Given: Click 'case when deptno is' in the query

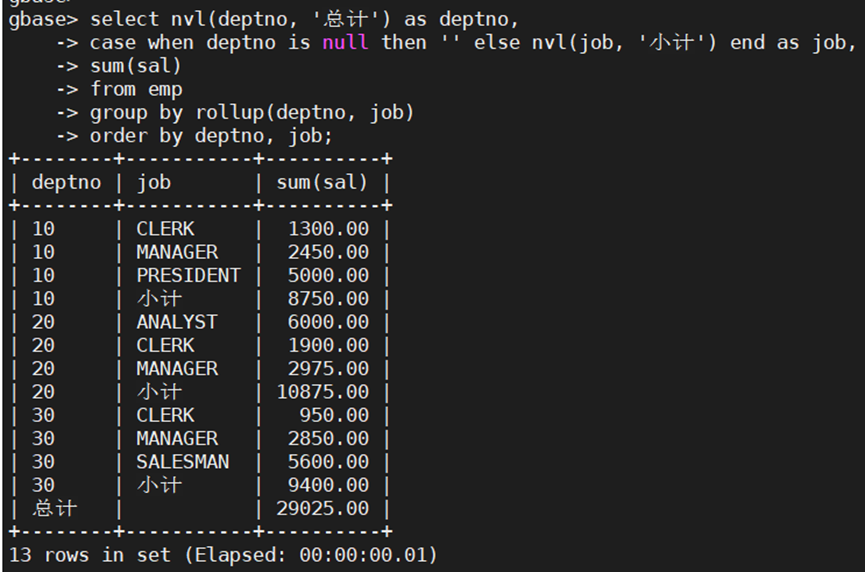Looking at the screenshot, I should point(200,42).
